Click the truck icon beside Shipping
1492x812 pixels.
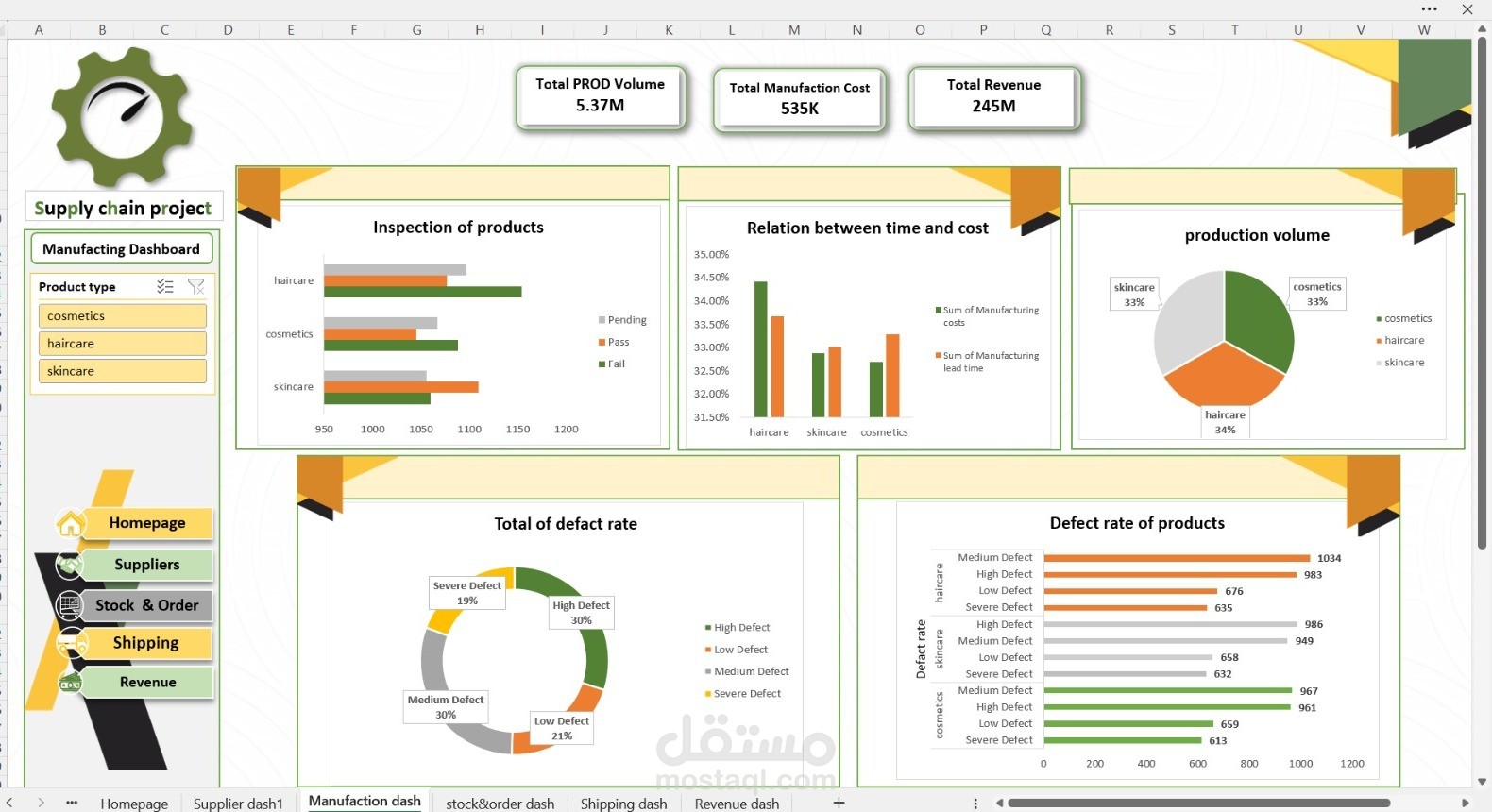(x=72, y=644)
